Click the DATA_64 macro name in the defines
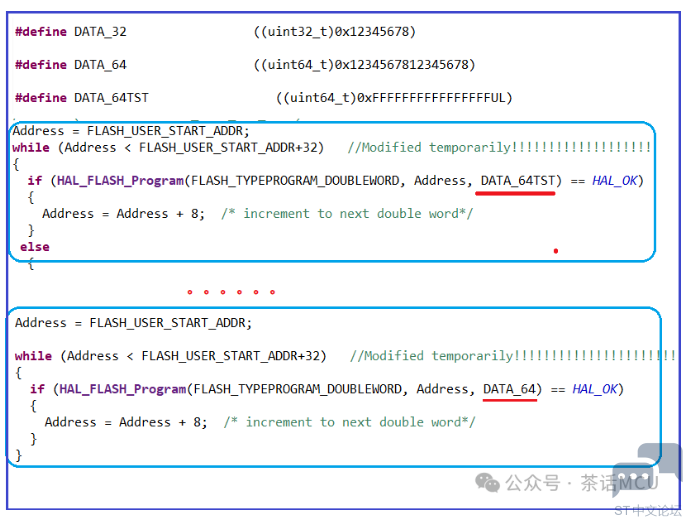 [x=100, y=65]
